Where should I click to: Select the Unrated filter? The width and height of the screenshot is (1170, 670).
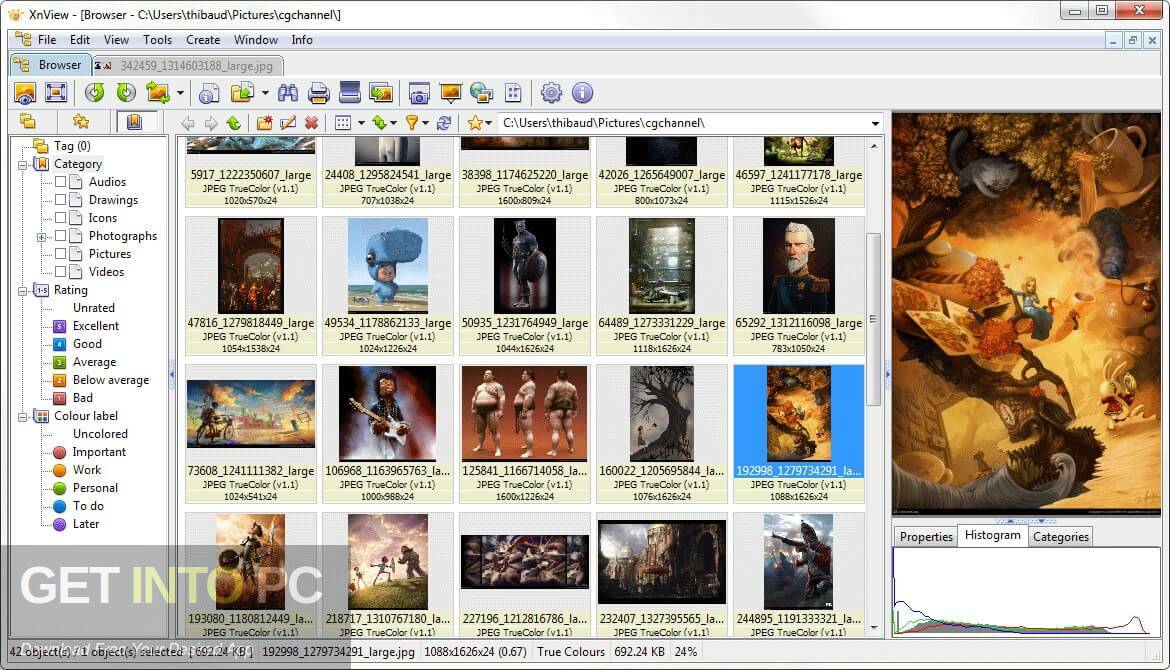93,307
